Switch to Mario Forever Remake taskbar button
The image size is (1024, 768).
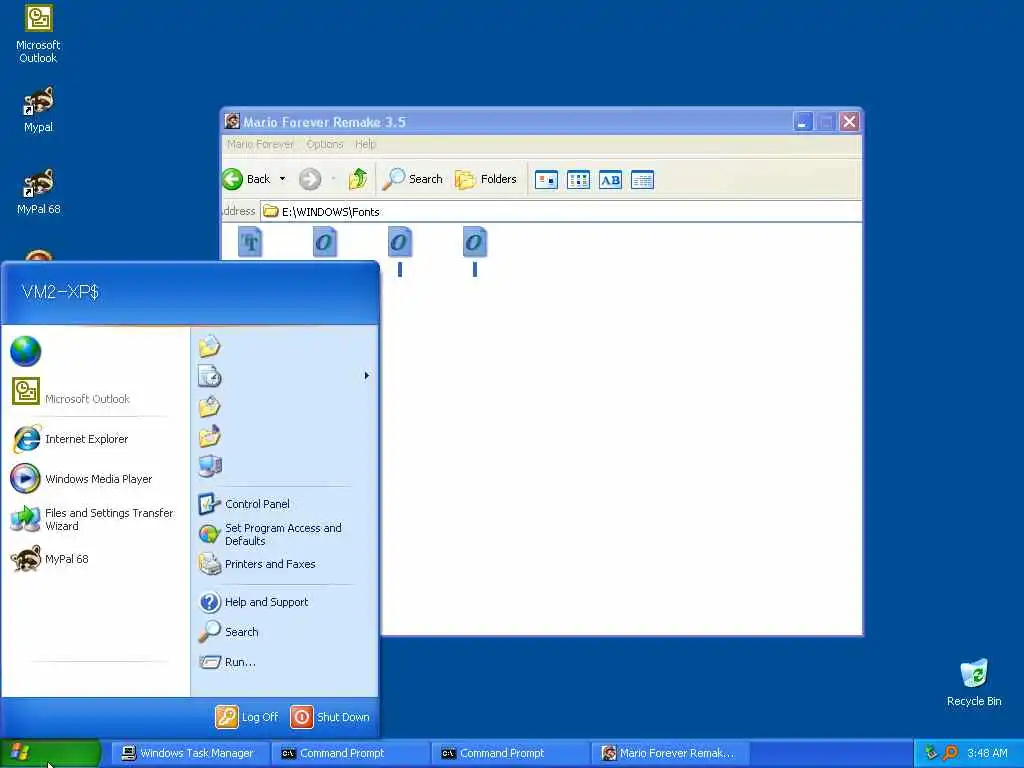(x=669, y=753)
